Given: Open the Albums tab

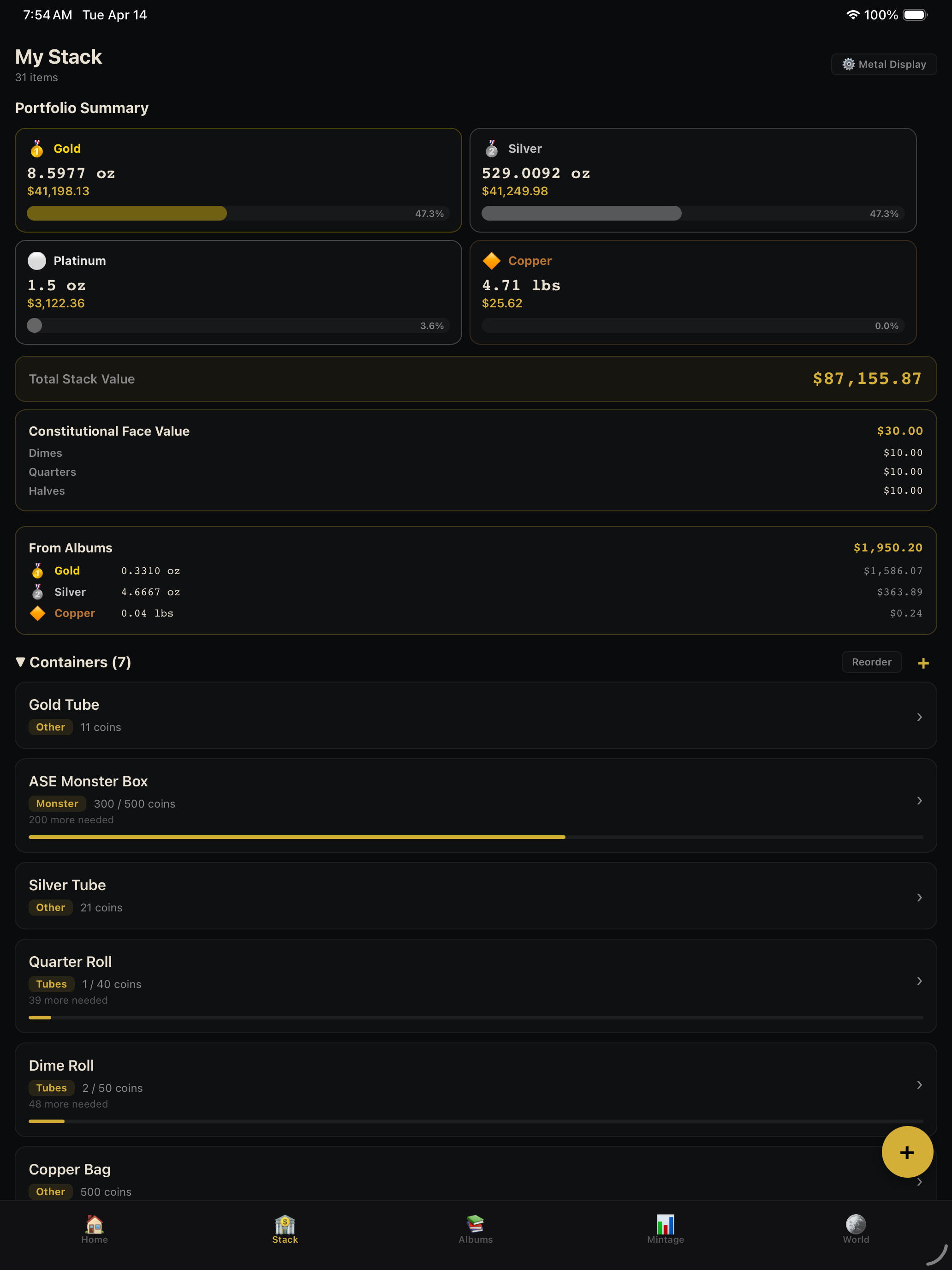Looking at the screenshot, I should click(x=476, y=1228).
